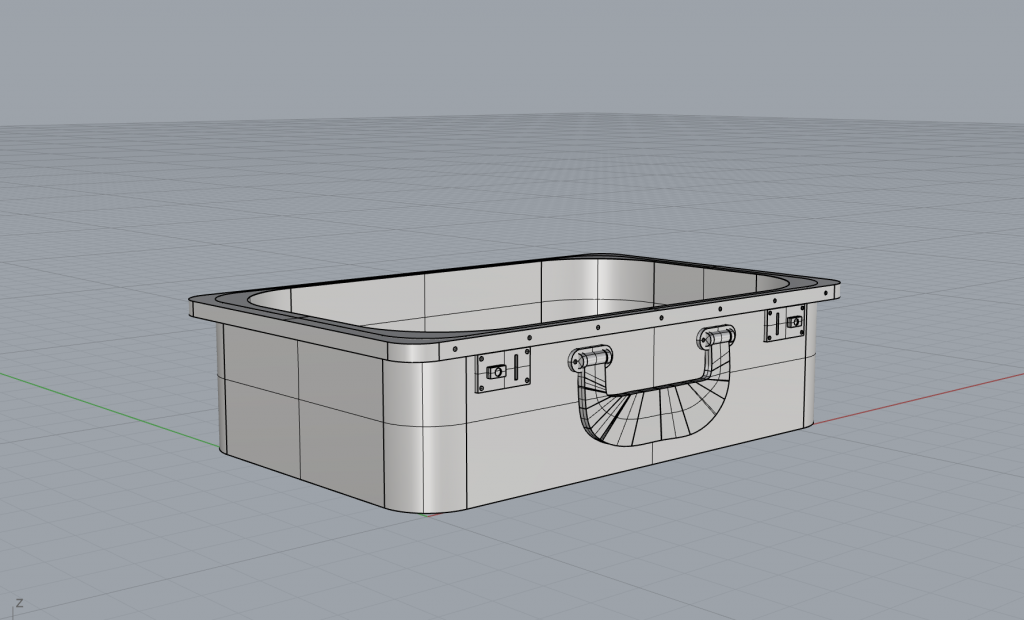Click empty grid above the horizon line
The image size is (1024, 620).
pyautogui.click(x=500, y=60)
